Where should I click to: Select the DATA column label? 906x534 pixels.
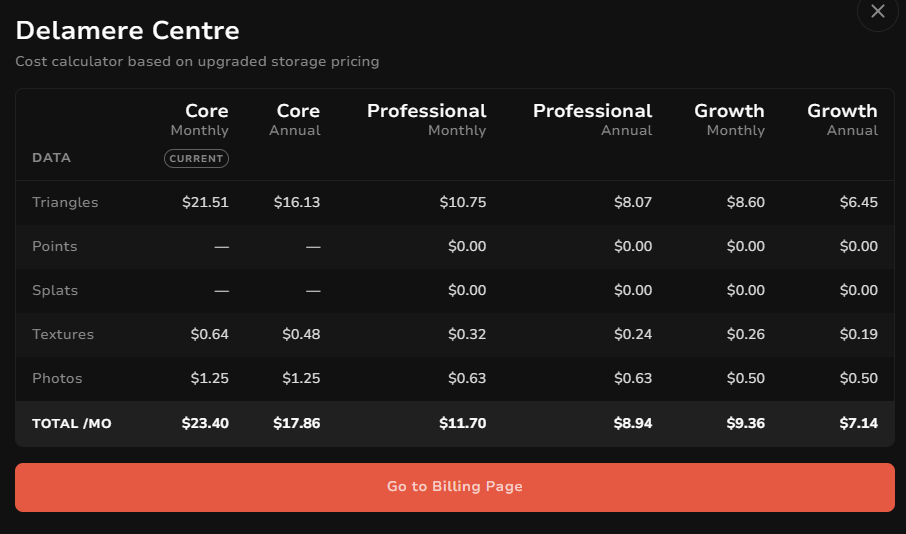click(x=51, y=158)
